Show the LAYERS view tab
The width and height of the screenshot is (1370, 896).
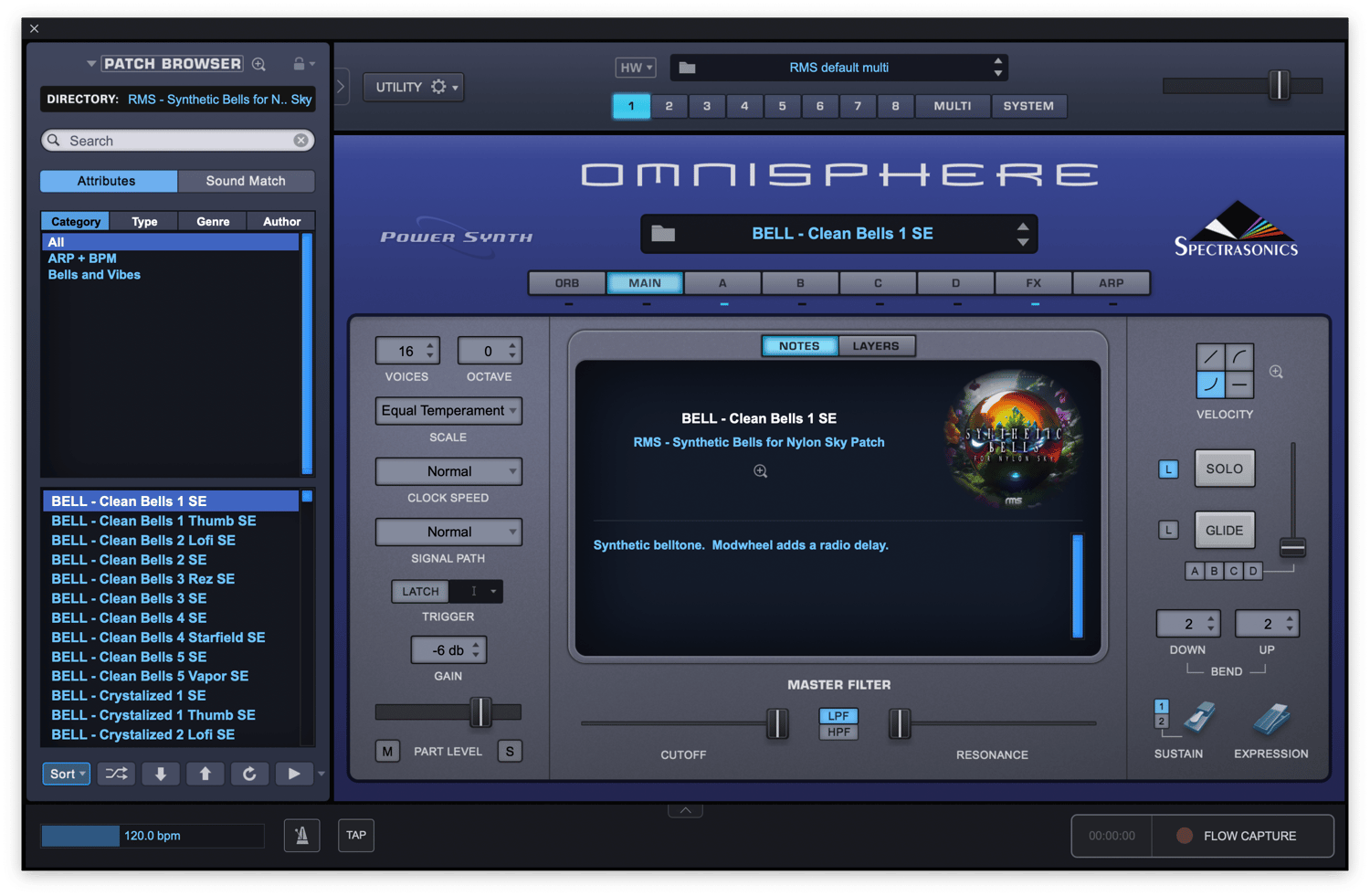(x=876, y=346)
